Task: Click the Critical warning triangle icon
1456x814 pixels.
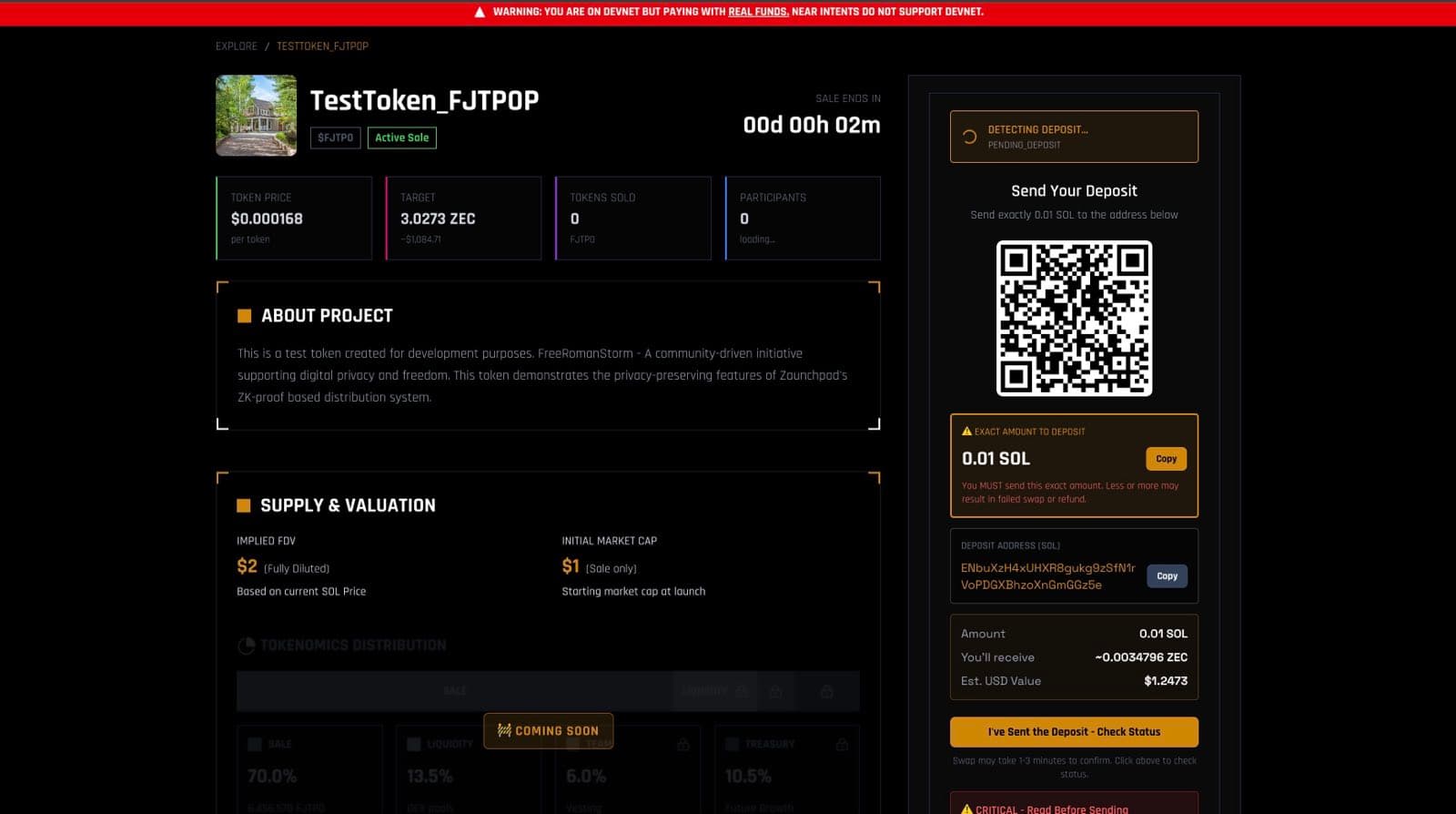Action: click(x=966, y=809)
